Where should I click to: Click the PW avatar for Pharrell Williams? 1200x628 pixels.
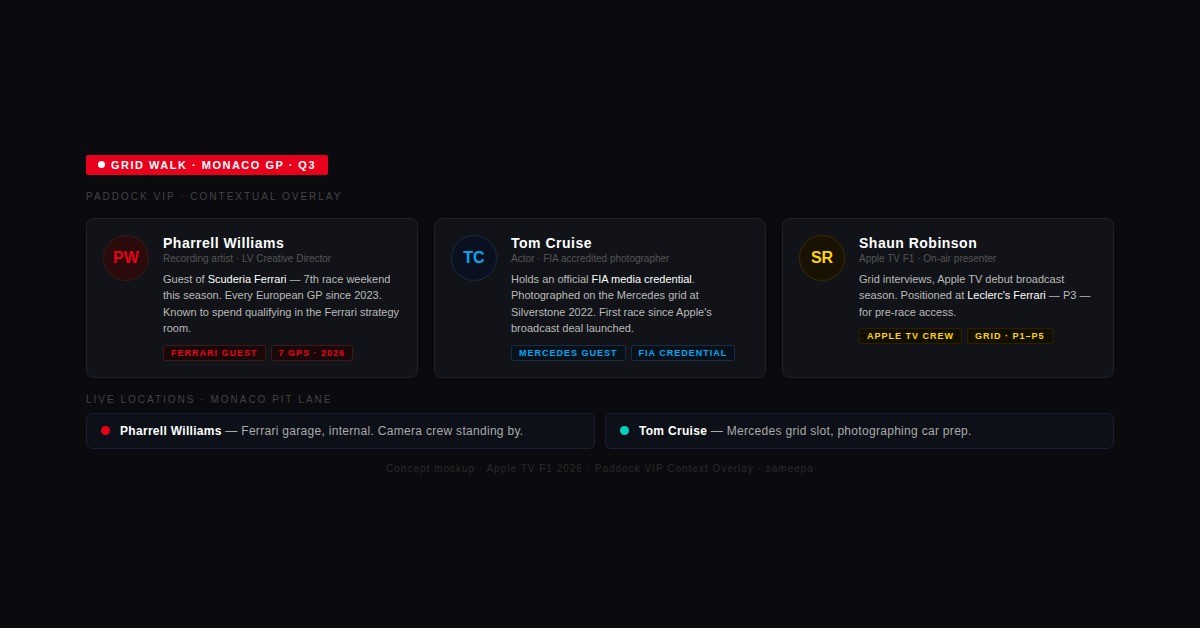point(126,258)
